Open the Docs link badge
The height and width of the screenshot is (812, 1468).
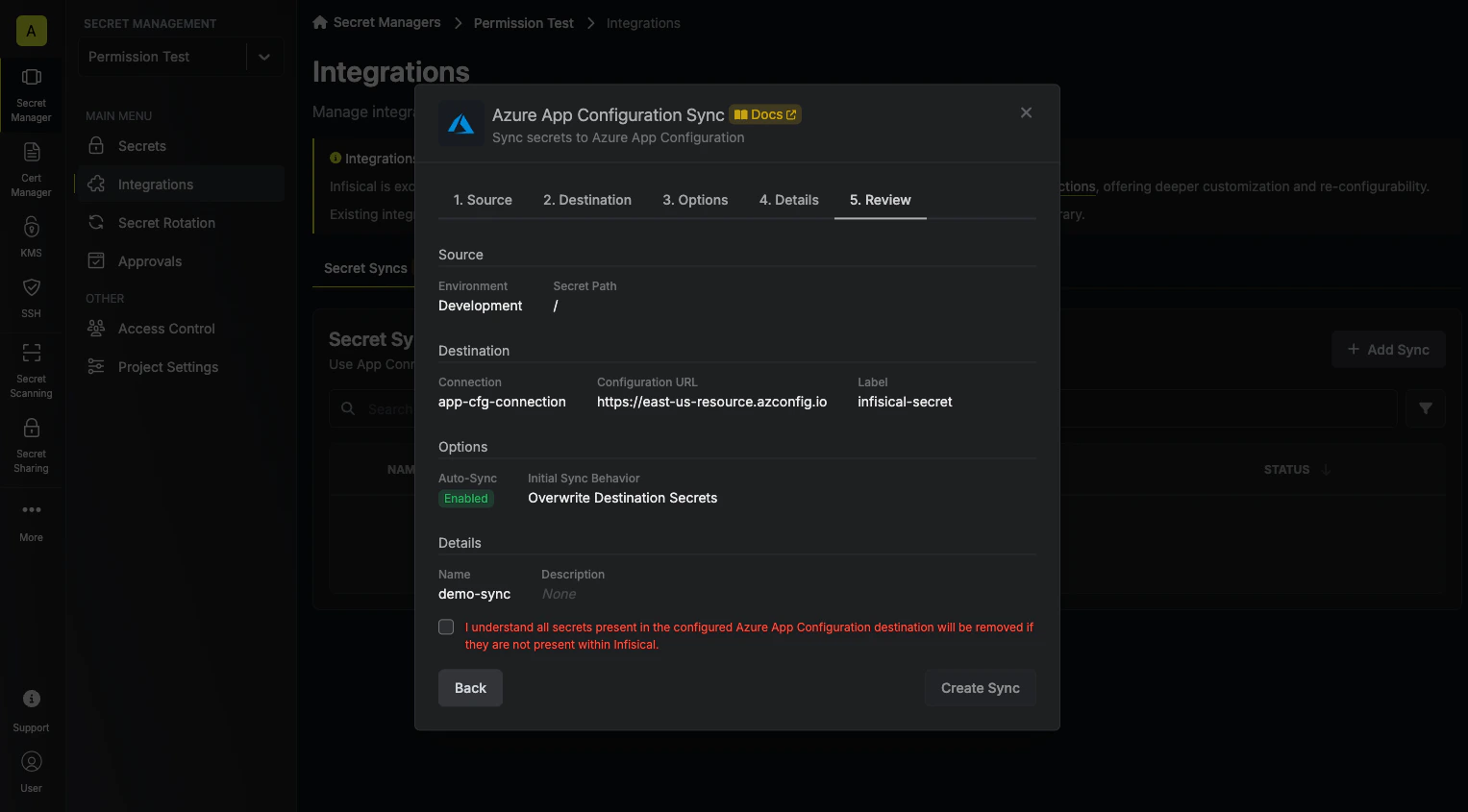pyautogui.click(x=765, y=114)
